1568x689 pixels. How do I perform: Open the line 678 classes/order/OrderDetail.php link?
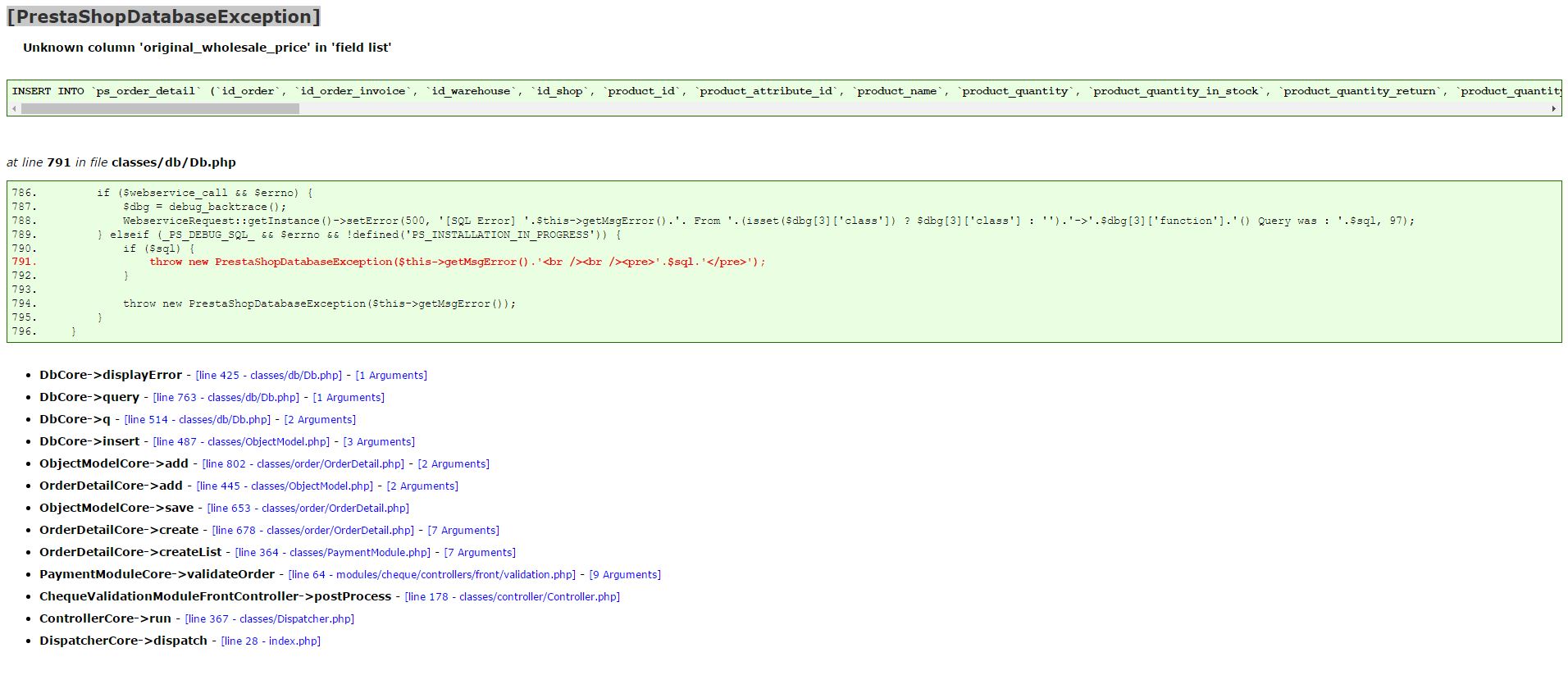[313, 531]
